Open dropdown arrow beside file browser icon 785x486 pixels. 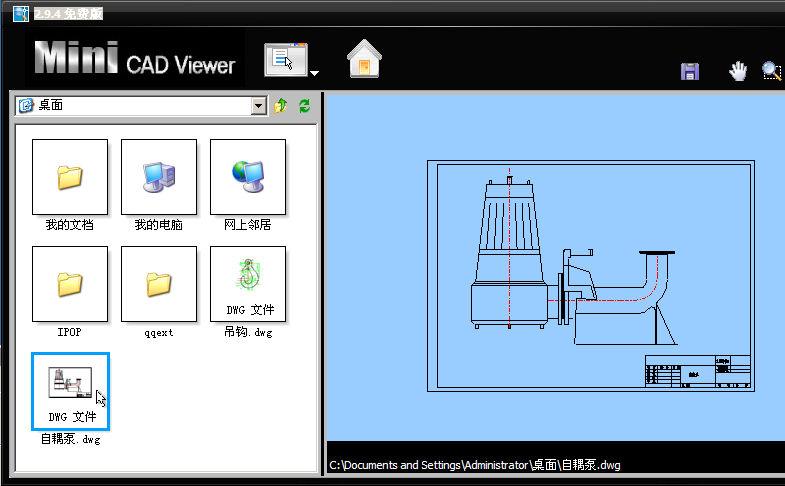[x=314, y=72]
